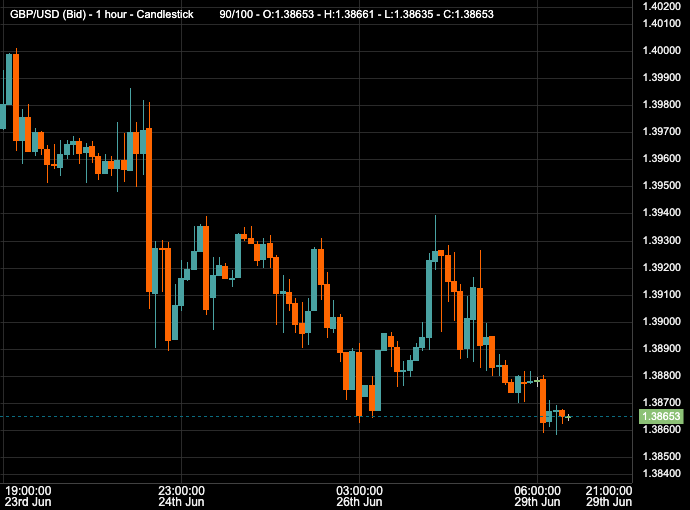
Task: Click the first orange candle starting at 1.40000
Action: 16,98
